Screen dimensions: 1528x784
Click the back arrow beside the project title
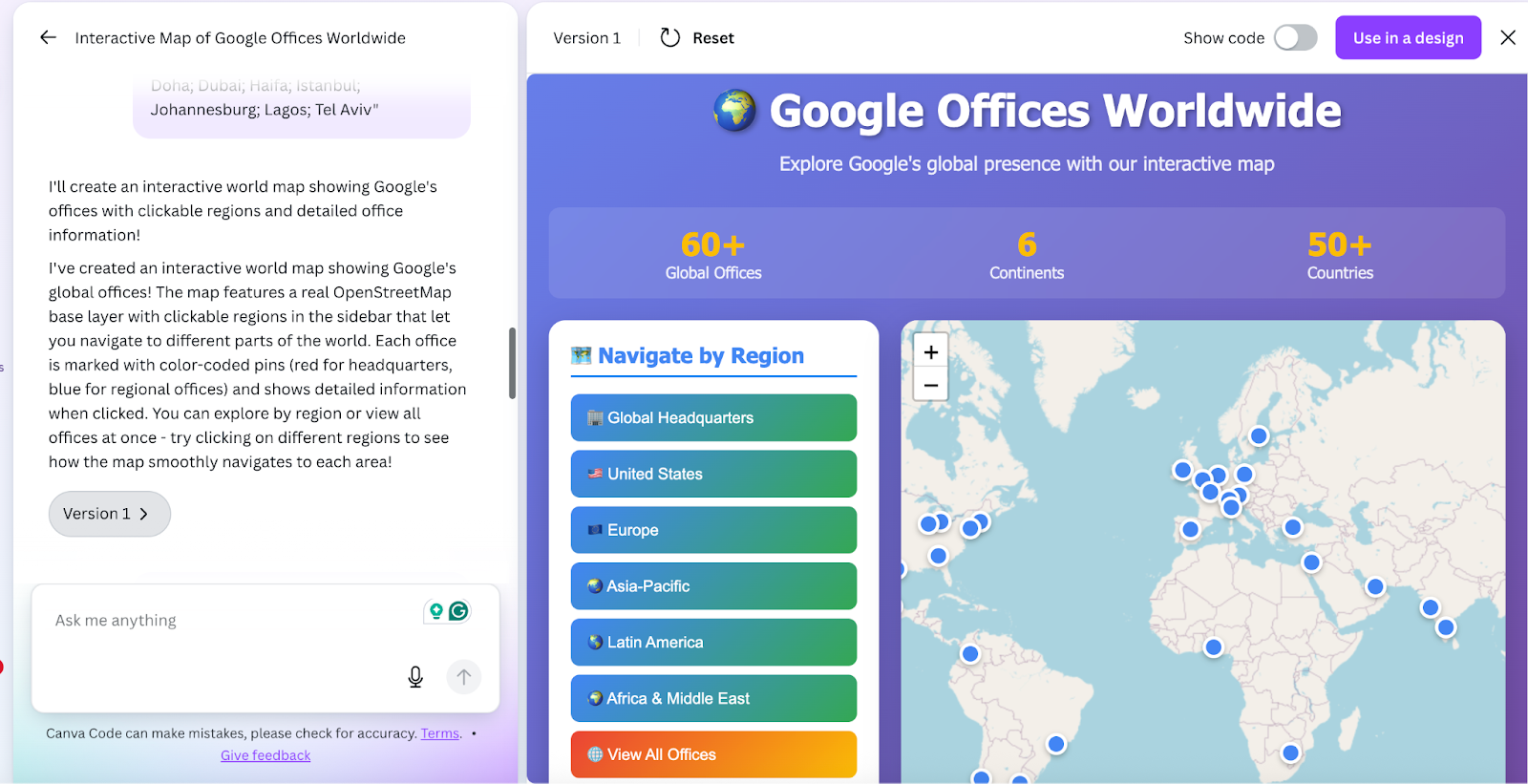coord(48,37)
